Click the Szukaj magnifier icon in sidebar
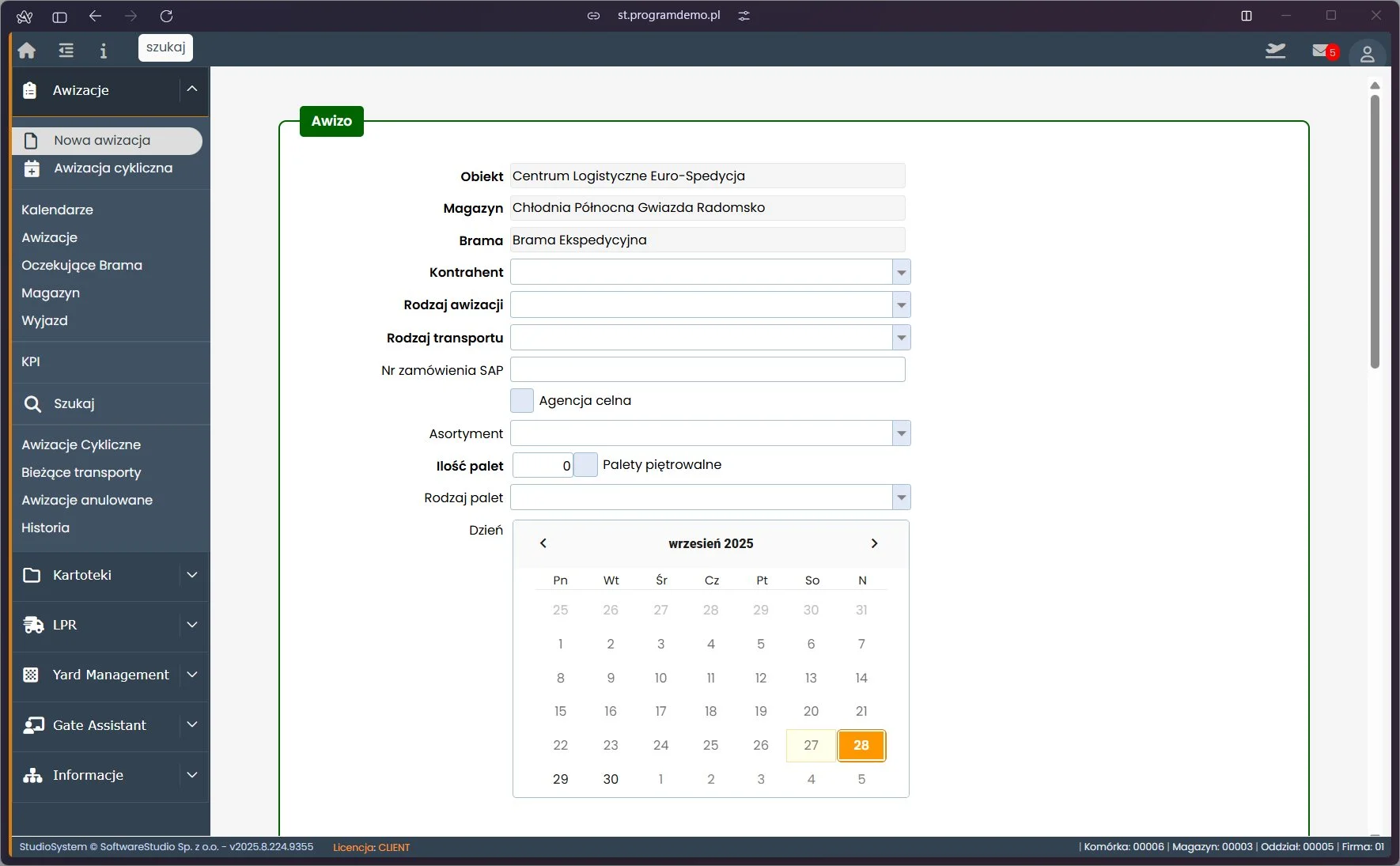Viewport: 1400px width, 866px height. pyautogui.click(x=32, y=404)
